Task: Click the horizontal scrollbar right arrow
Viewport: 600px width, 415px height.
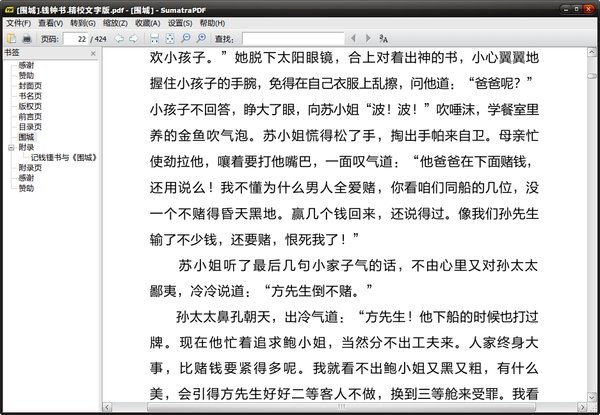Action: tap(582, 407)
